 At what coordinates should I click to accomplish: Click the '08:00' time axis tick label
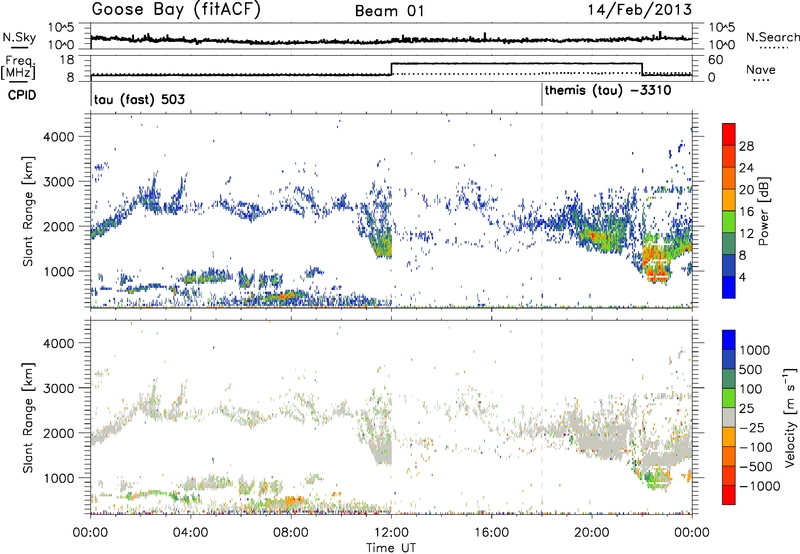pos(291,533)
